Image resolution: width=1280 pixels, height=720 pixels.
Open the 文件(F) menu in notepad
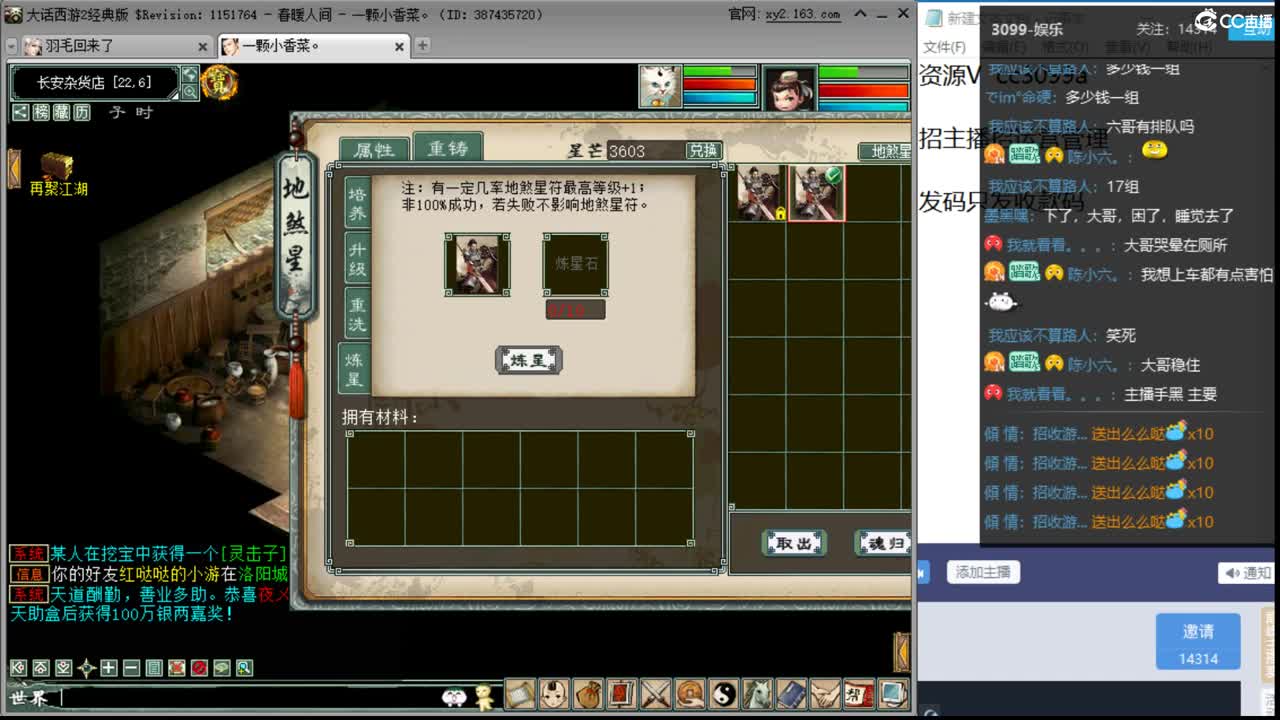(x=944, y=48)
